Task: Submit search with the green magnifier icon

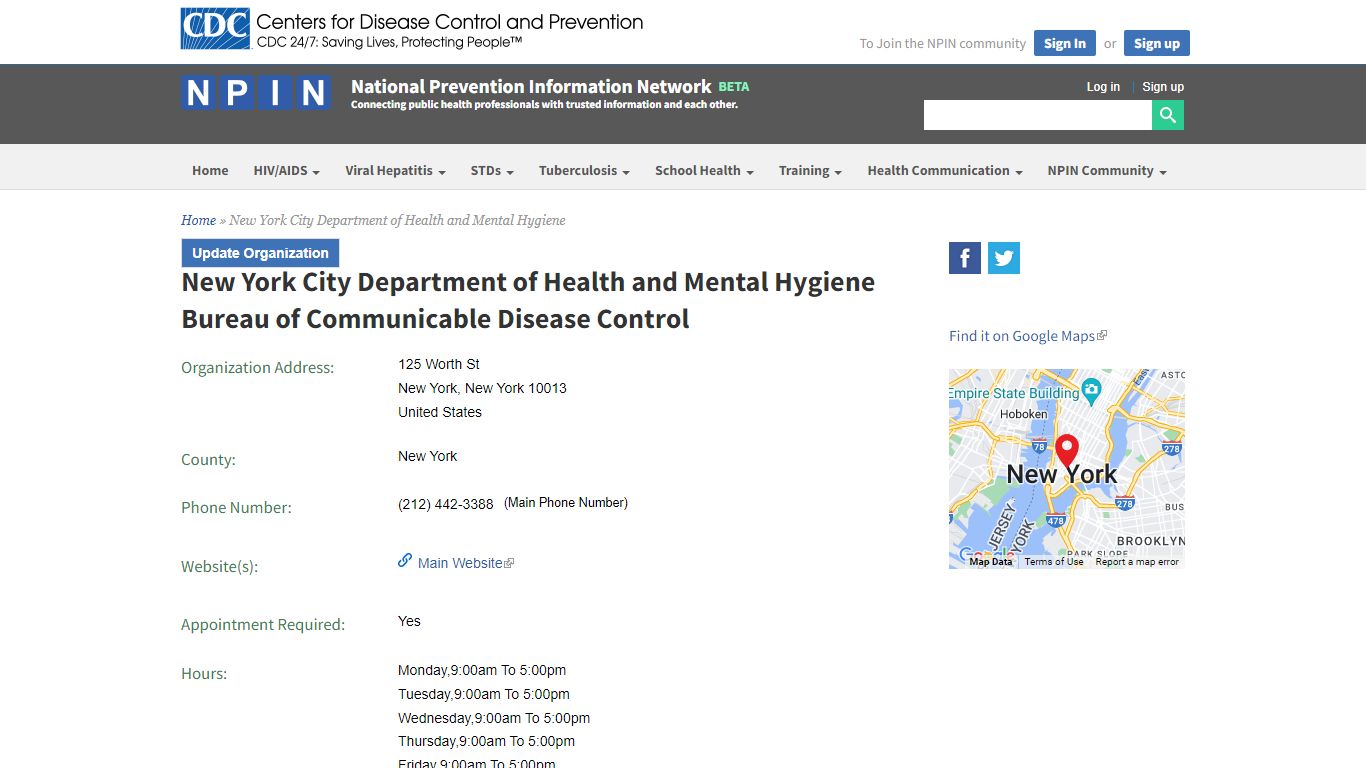Action: pos(1168,115)
